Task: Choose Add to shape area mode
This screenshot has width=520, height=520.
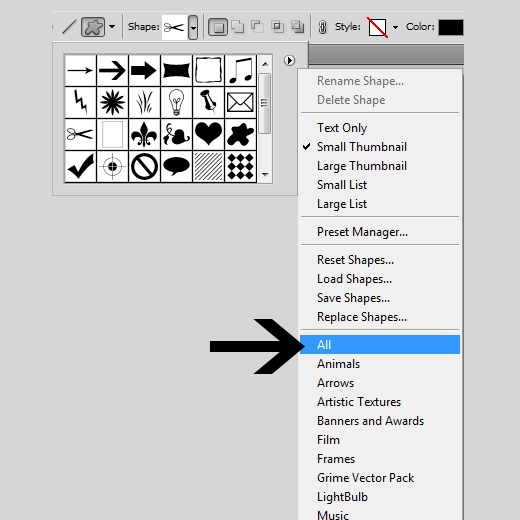Action: pyautogui.click(x=238, y=27)
